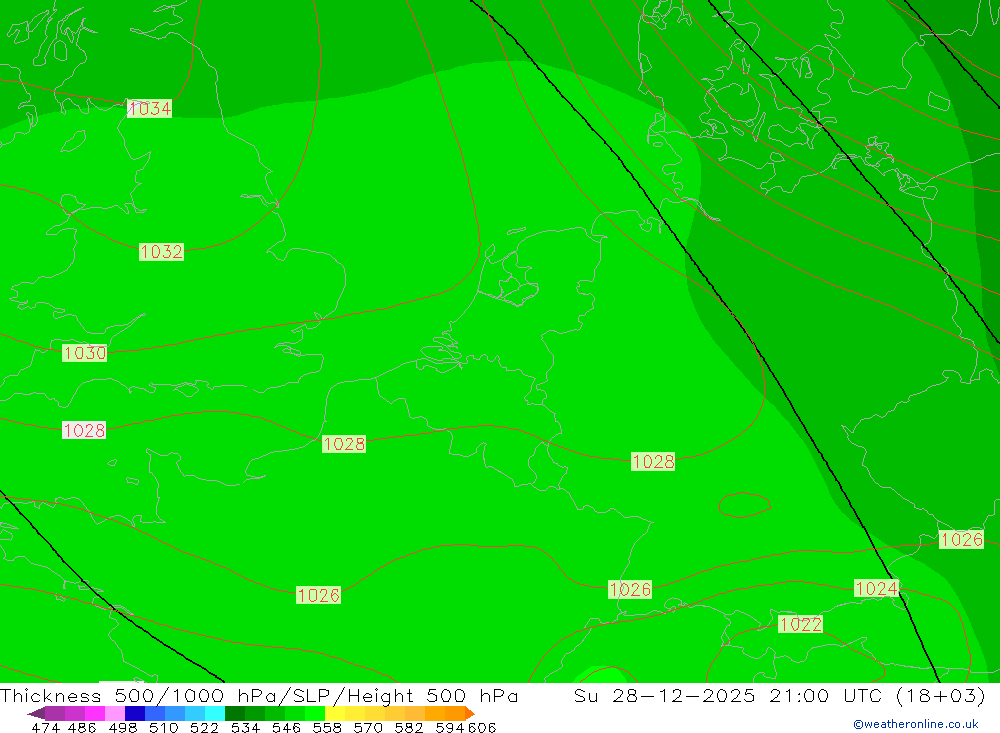Click the 522 legend value
1000x733 pixels.
204,728
